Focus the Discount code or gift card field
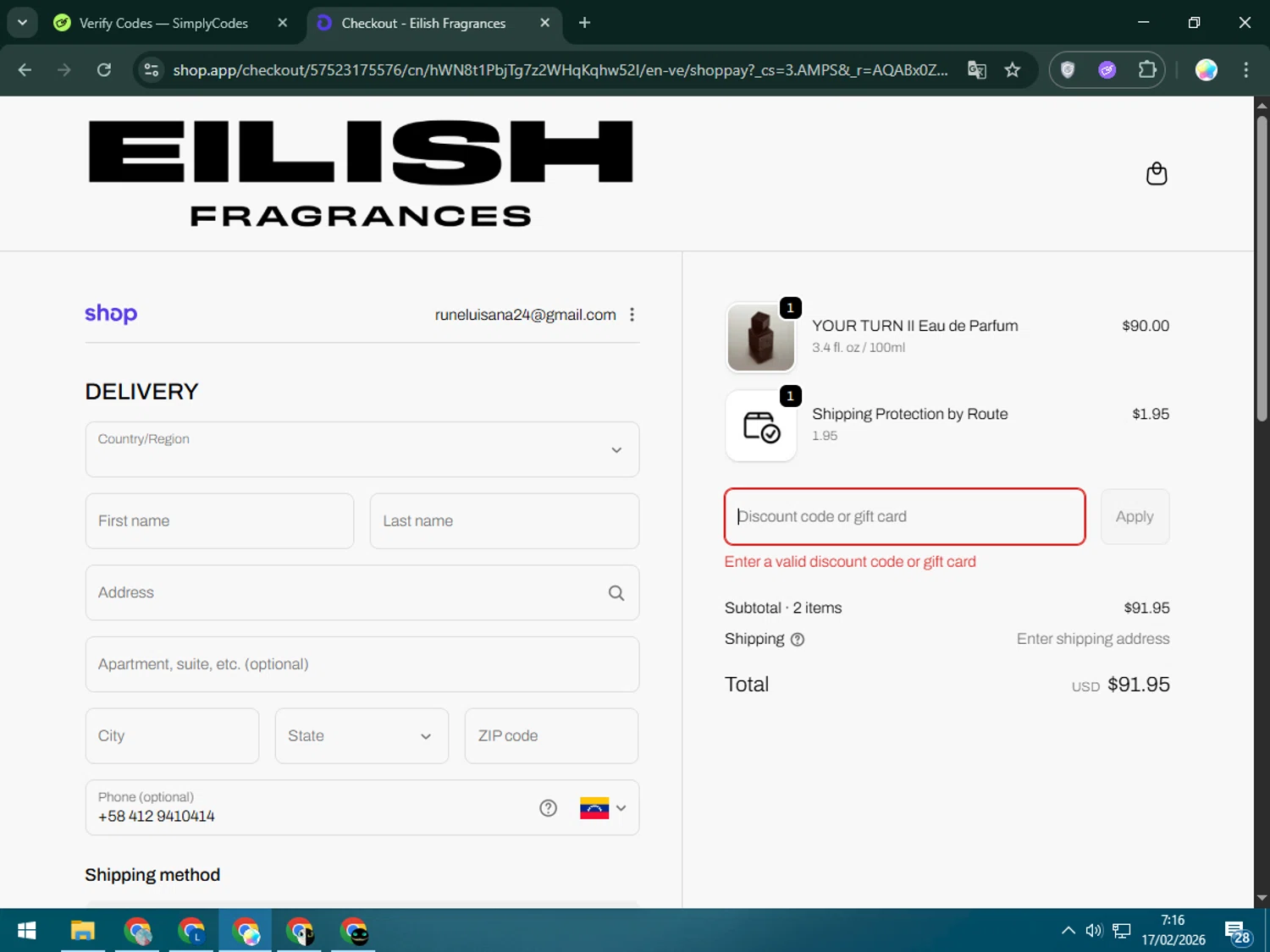The width and height of the screenshot is (1270, 952). tap(905, 517)
